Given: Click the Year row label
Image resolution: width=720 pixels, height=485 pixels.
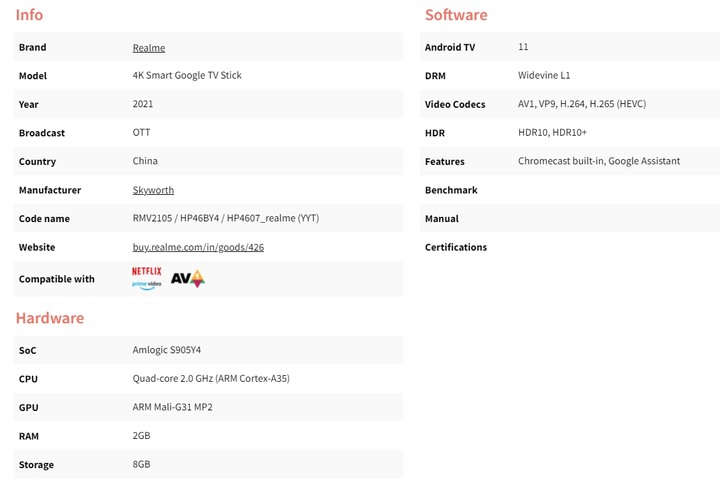Looking at the screenshot, I should point(28,104).
